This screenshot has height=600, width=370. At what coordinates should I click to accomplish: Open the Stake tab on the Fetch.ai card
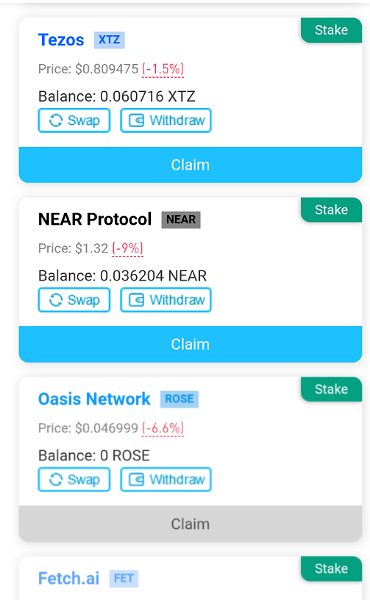coord(331,569)
